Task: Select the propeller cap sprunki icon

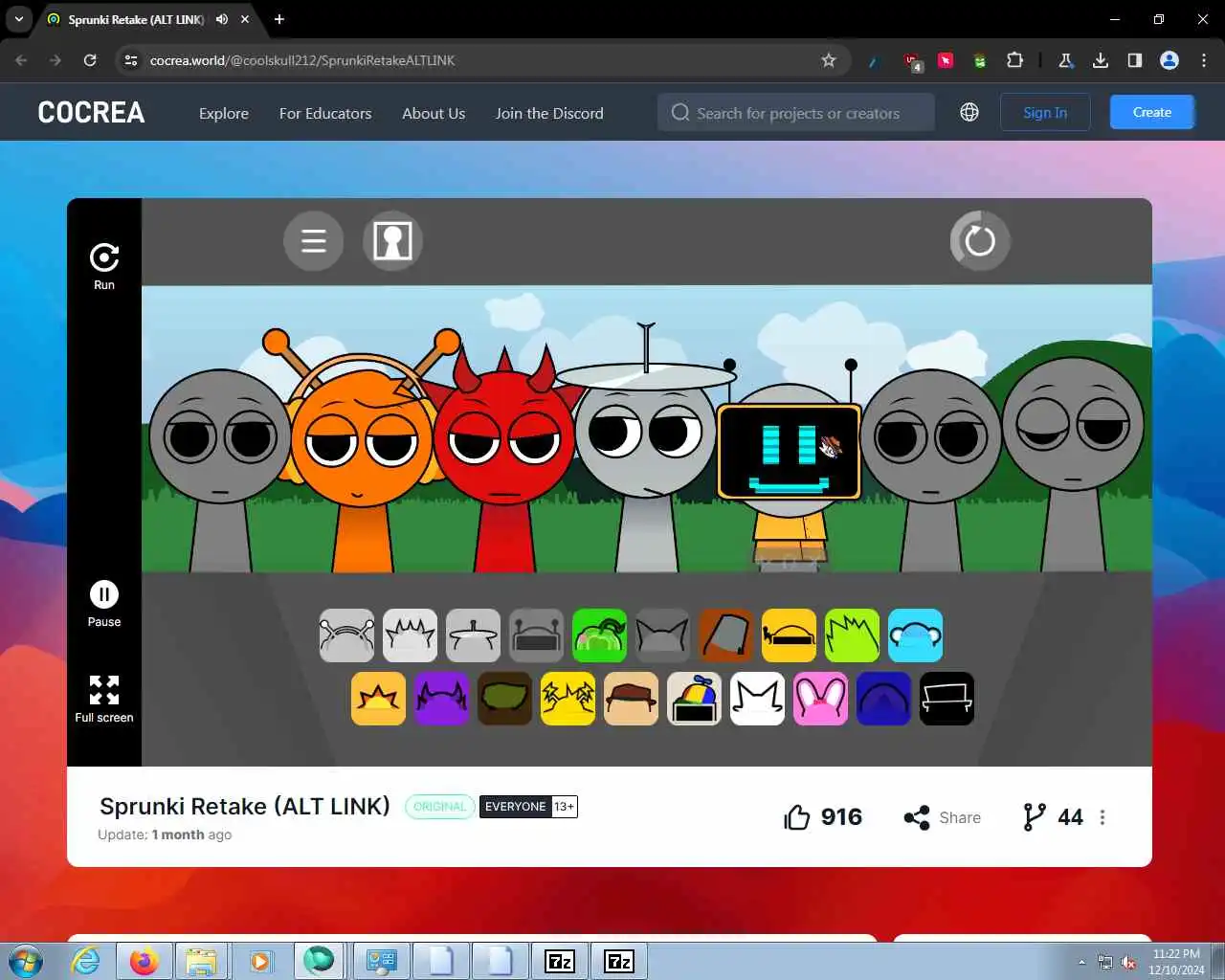Action: [694, 699]
